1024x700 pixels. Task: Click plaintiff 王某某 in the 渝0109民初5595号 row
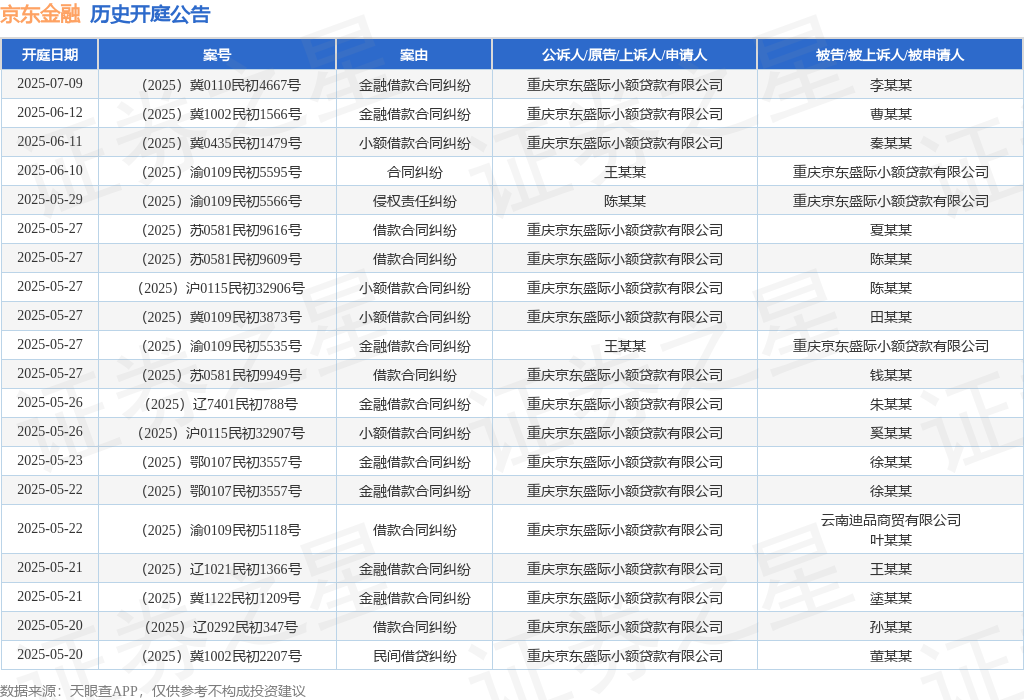(624, 172)
